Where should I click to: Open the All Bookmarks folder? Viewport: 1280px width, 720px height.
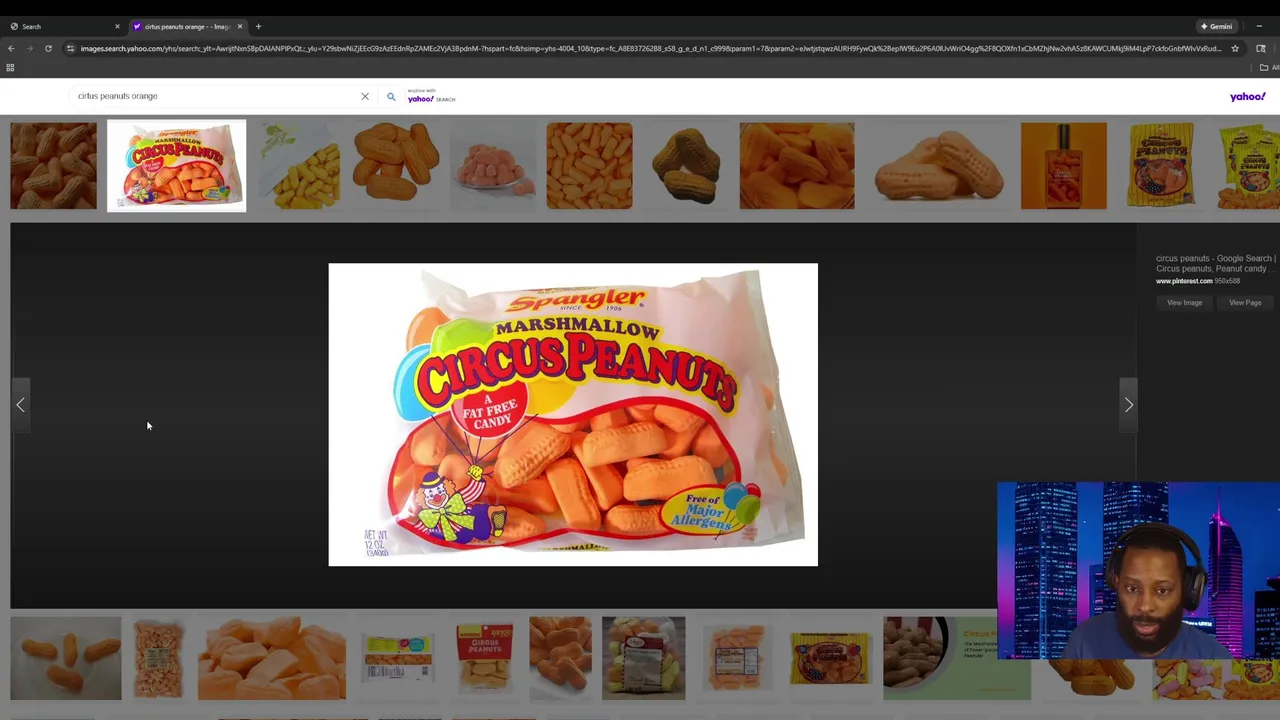(1269, 68)
